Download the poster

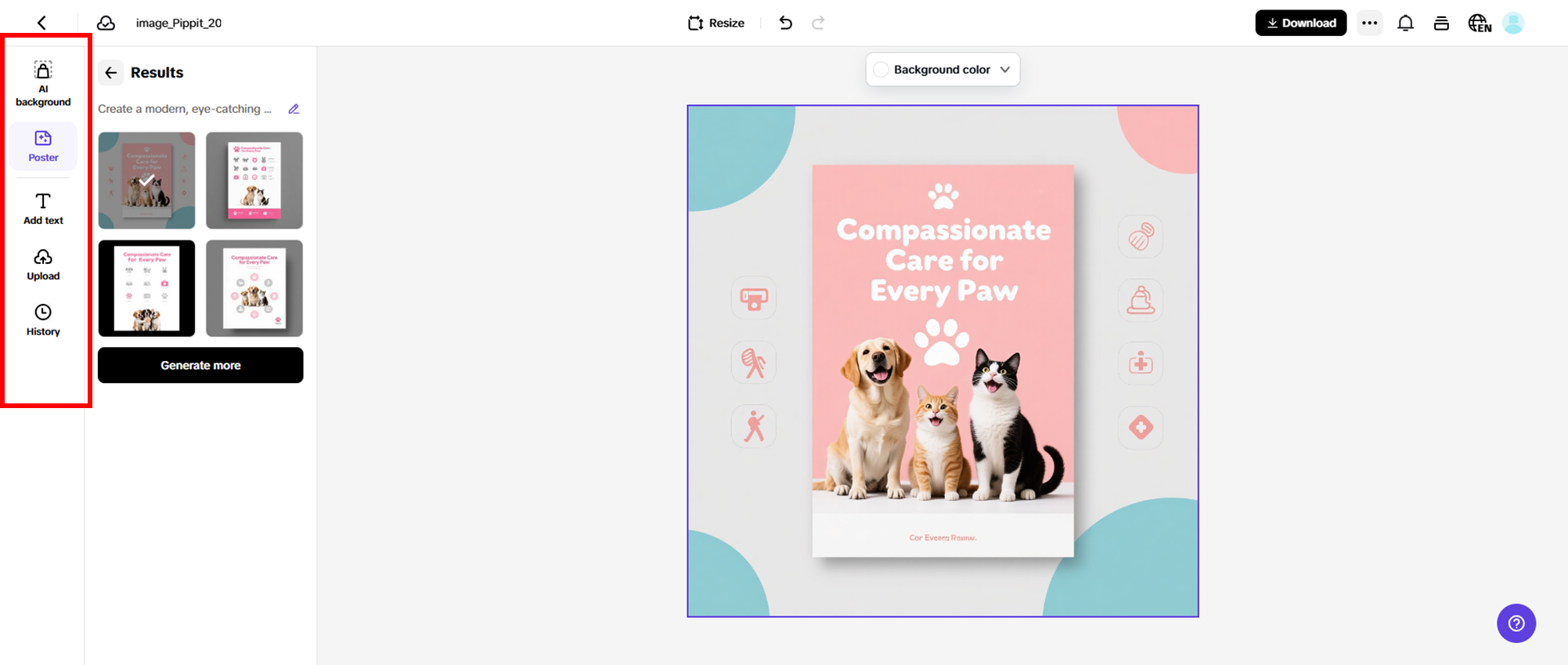pos(1300,23)
